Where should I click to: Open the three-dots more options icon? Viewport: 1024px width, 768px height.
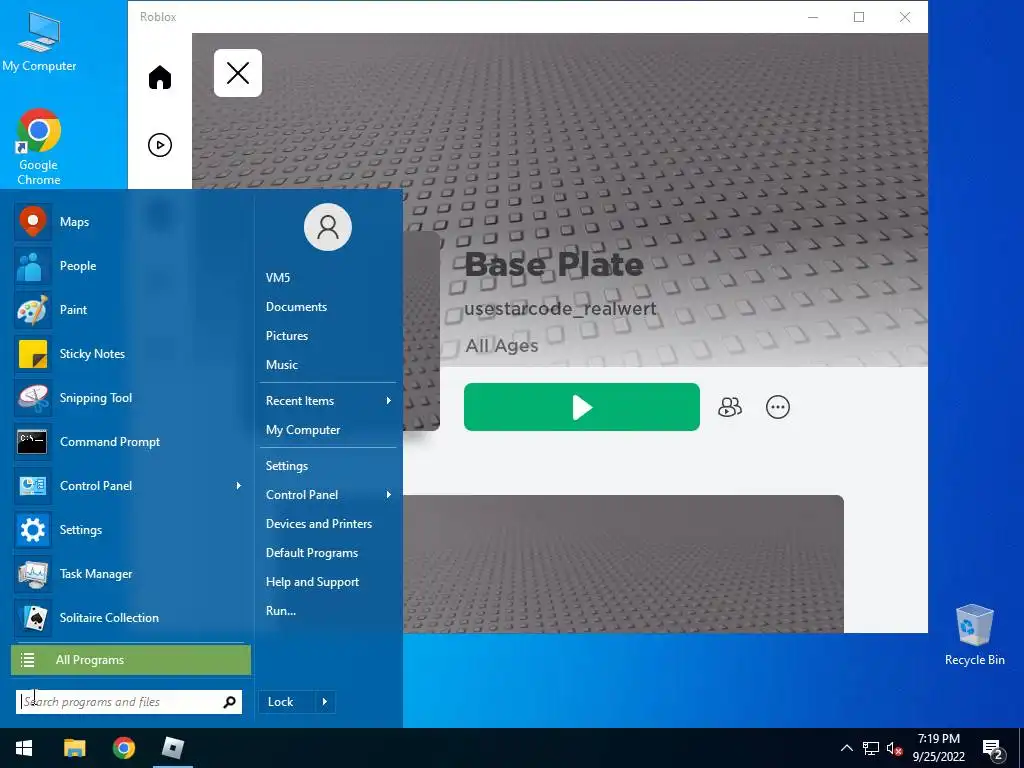pyautogui.click(x=777, y=407)
